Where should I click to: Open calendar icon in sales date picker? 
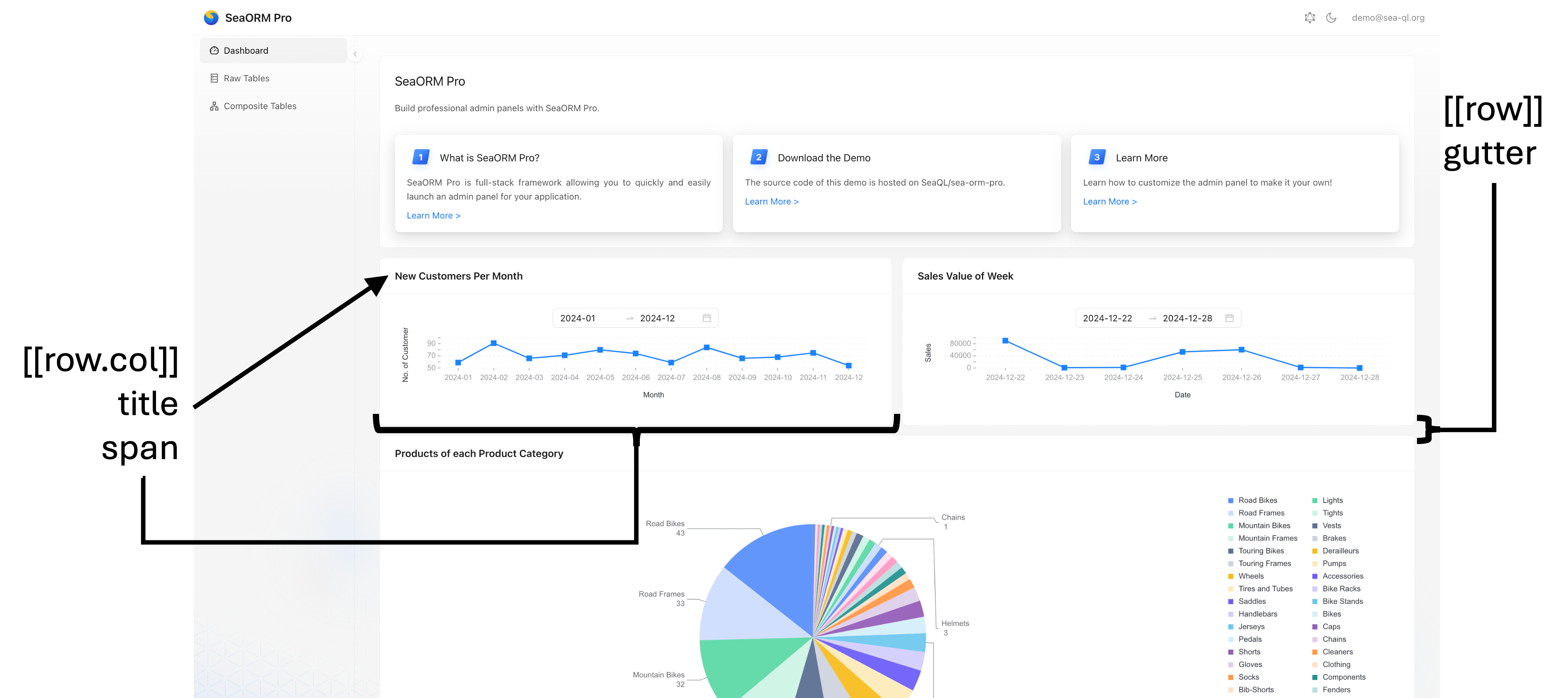pyautogui.click(x=1229, y=318)
